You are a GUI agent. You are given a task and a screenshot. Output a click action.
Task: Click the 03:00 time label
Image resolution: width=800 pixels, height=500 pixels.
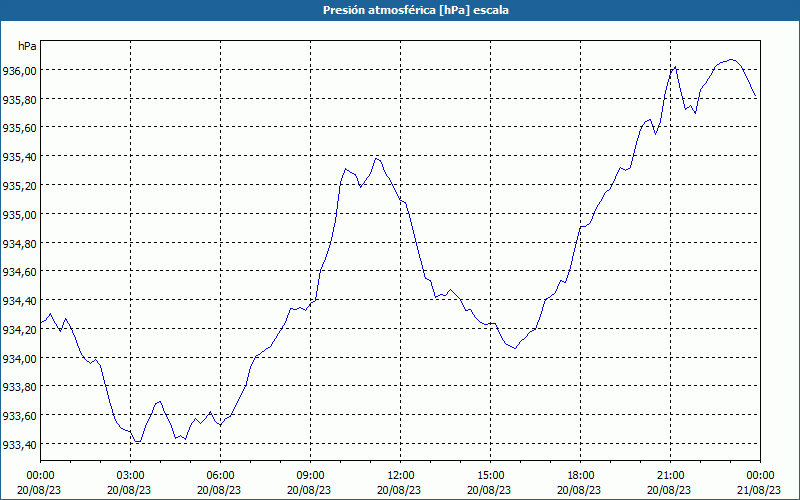[x=131, y=476]
